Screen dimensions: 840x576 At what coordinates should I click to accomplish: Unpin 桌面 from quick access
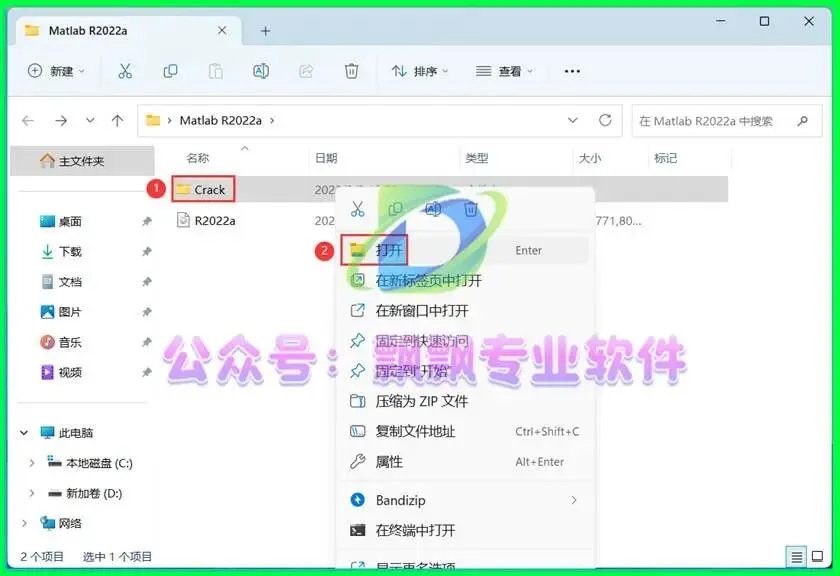[x=146, y=221]
